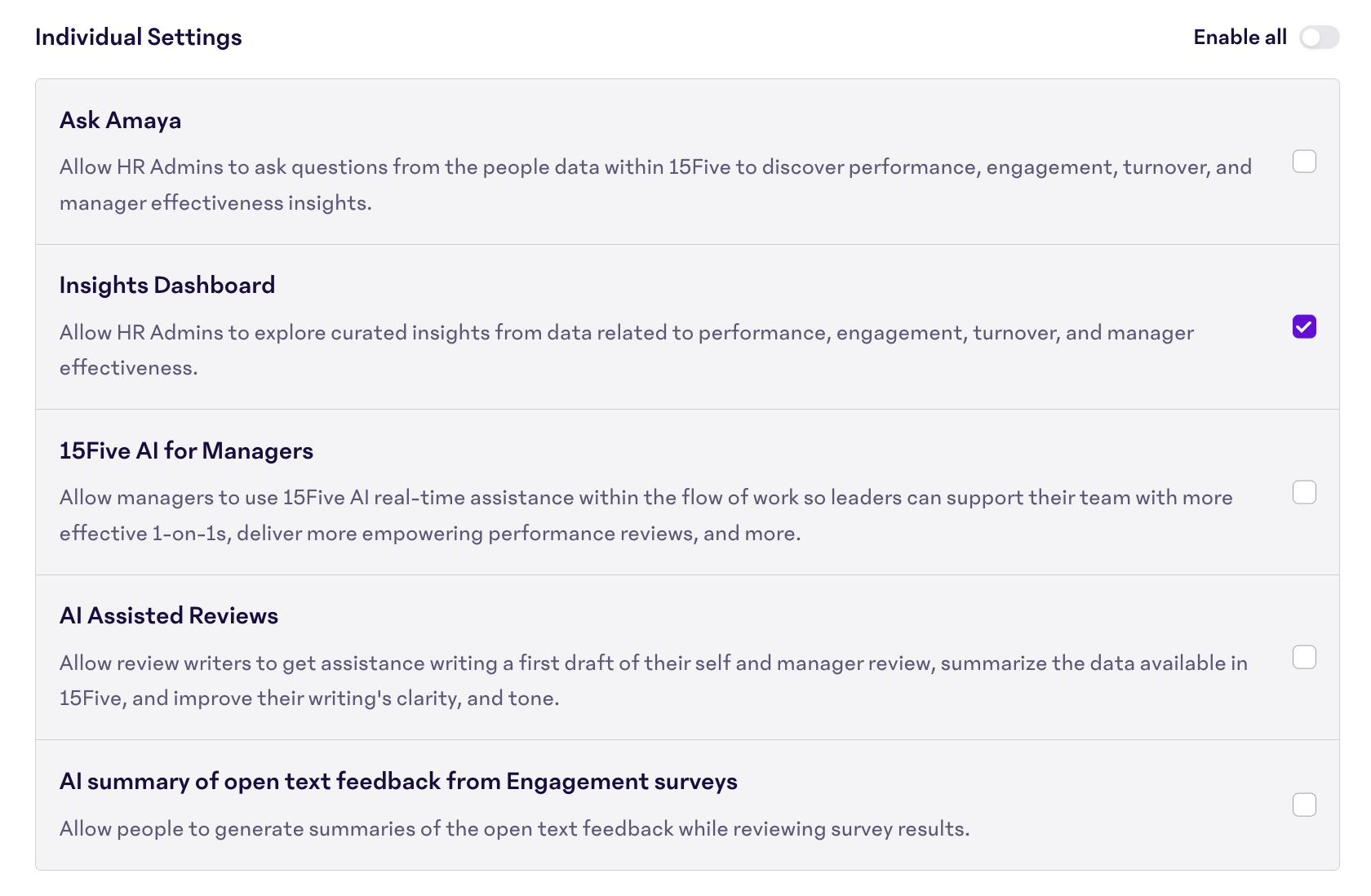This screenshot has height=896, width=1371.
Task: Uncheck the Insights Dashboard checkbox
Action: [1304, 326]
